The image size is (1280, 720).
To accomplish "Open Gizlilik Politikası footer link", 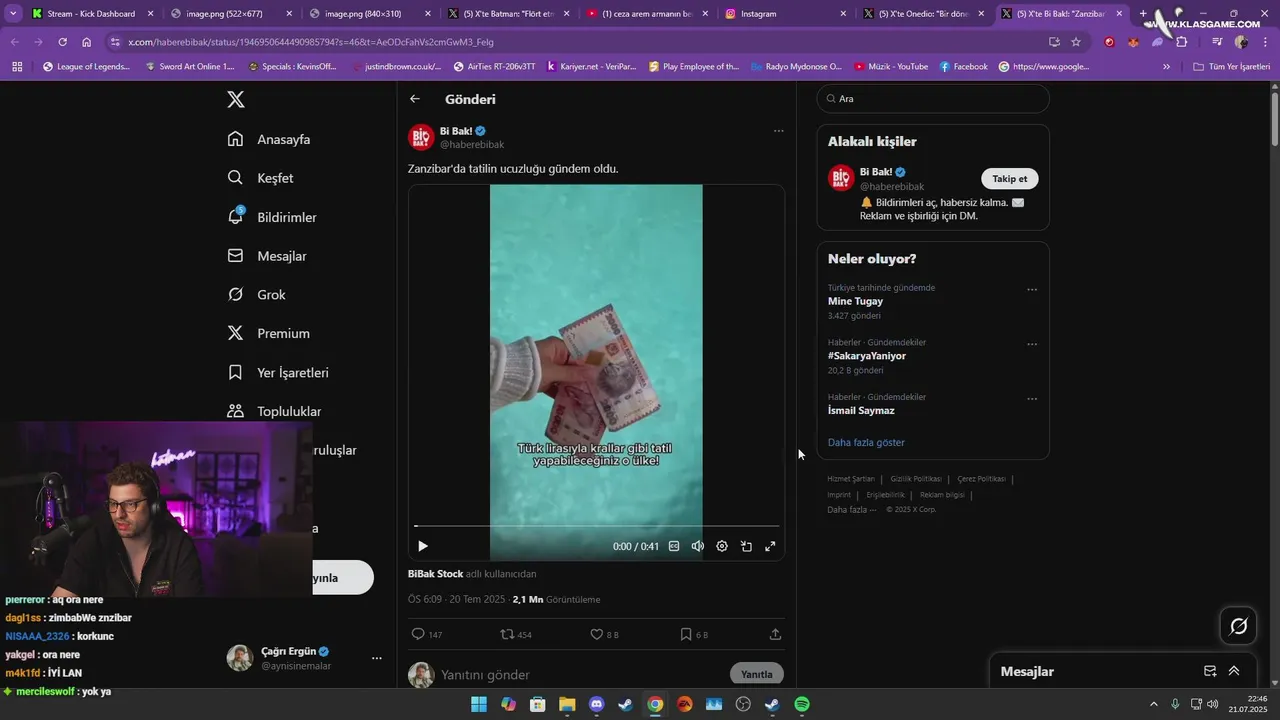I will click(916, 479).
